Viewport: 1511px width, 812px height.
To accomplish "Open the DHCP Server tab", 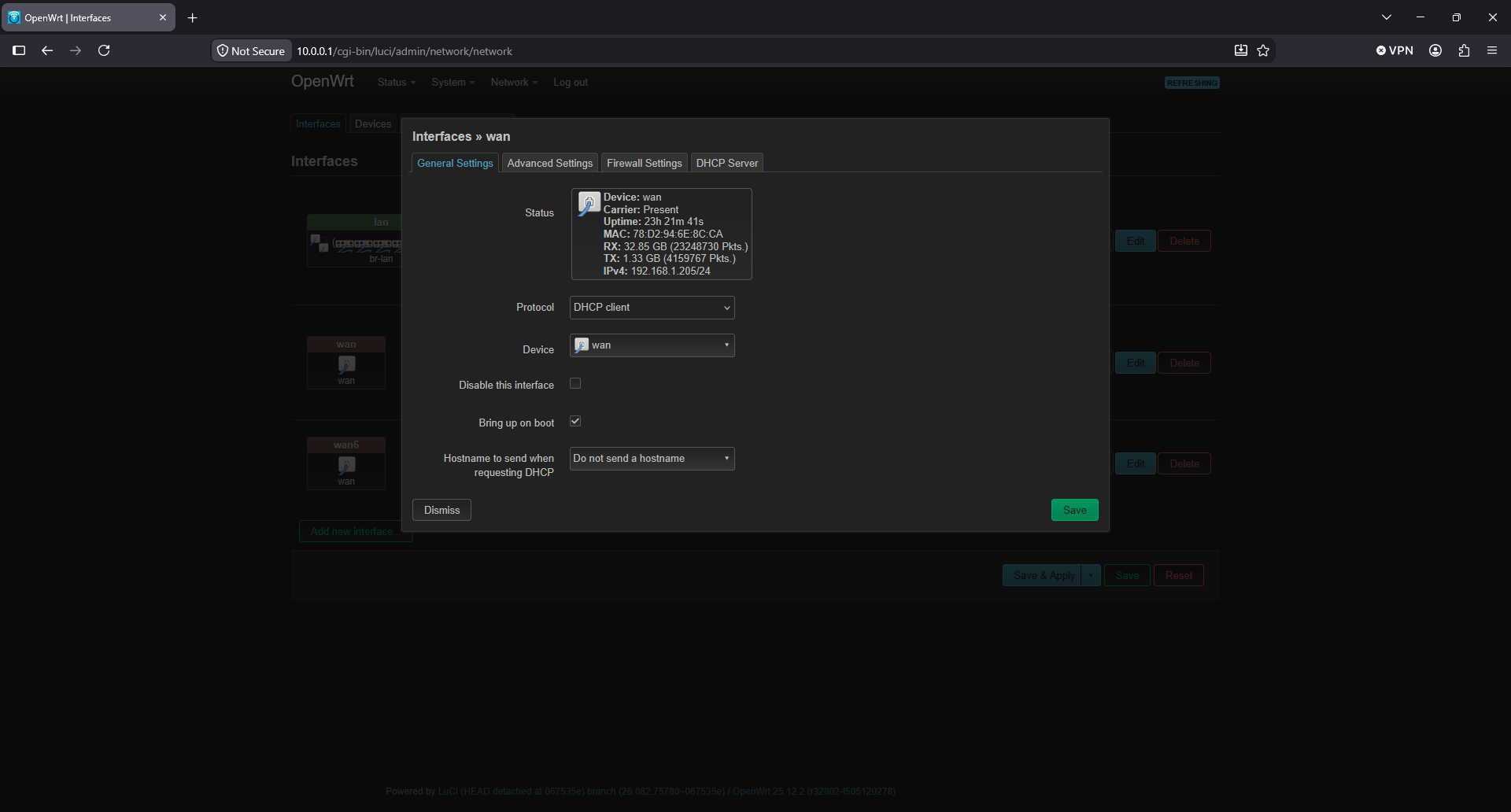I will click(726, 163).
